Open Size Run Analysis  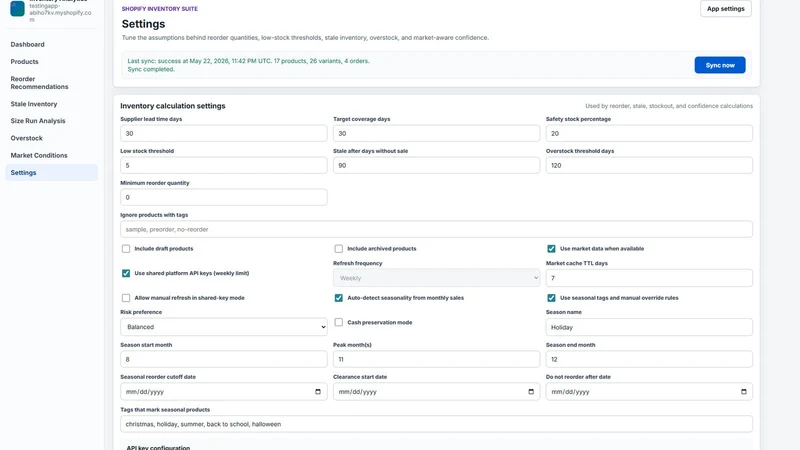click(x=38, y=121)
